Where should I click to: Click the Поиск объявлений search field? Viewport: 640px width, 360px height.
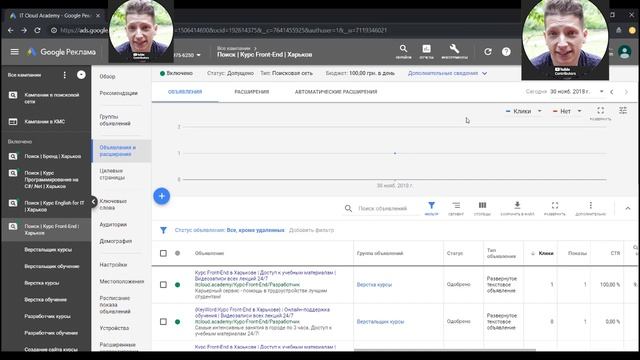(382, 209)
